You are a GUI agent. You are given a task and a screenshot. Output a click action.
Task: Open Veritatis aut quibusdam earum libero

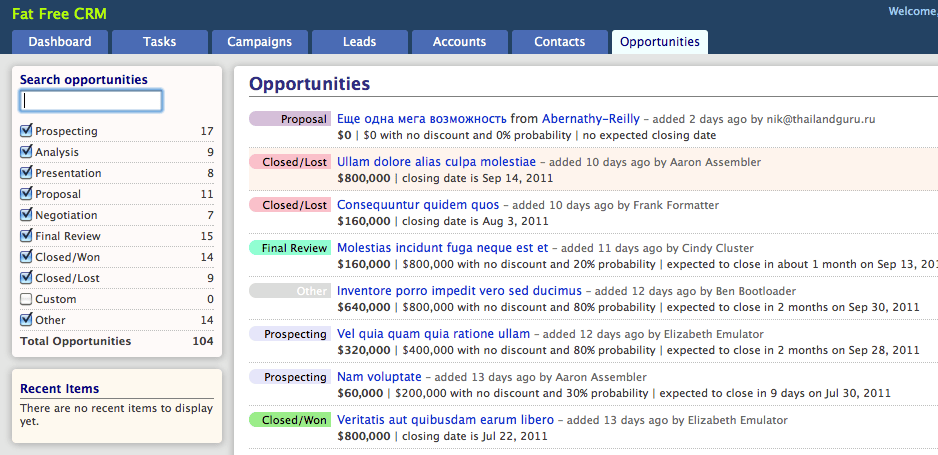pos(445,420)
